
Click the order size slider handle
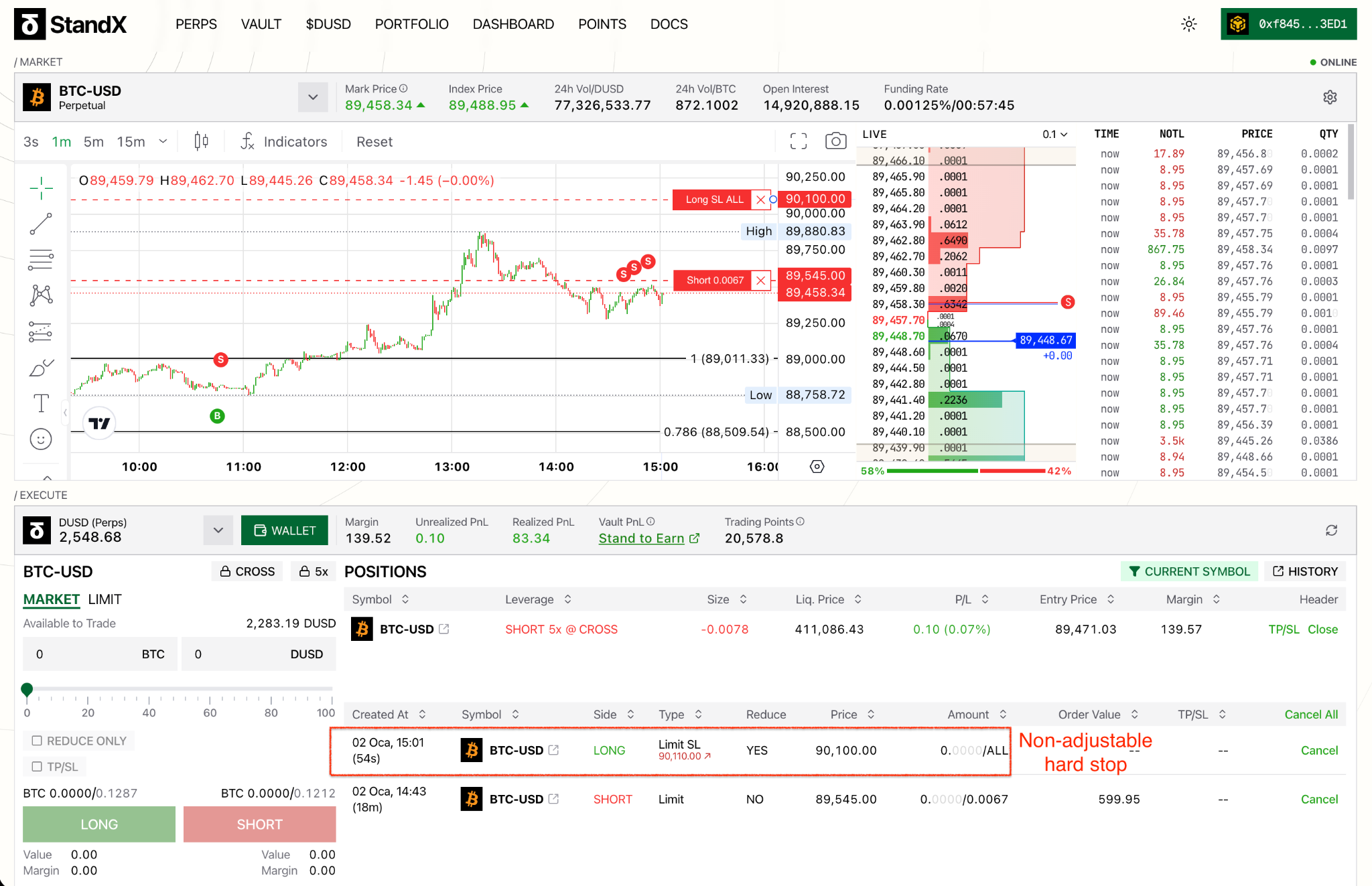tap(27, 688)
